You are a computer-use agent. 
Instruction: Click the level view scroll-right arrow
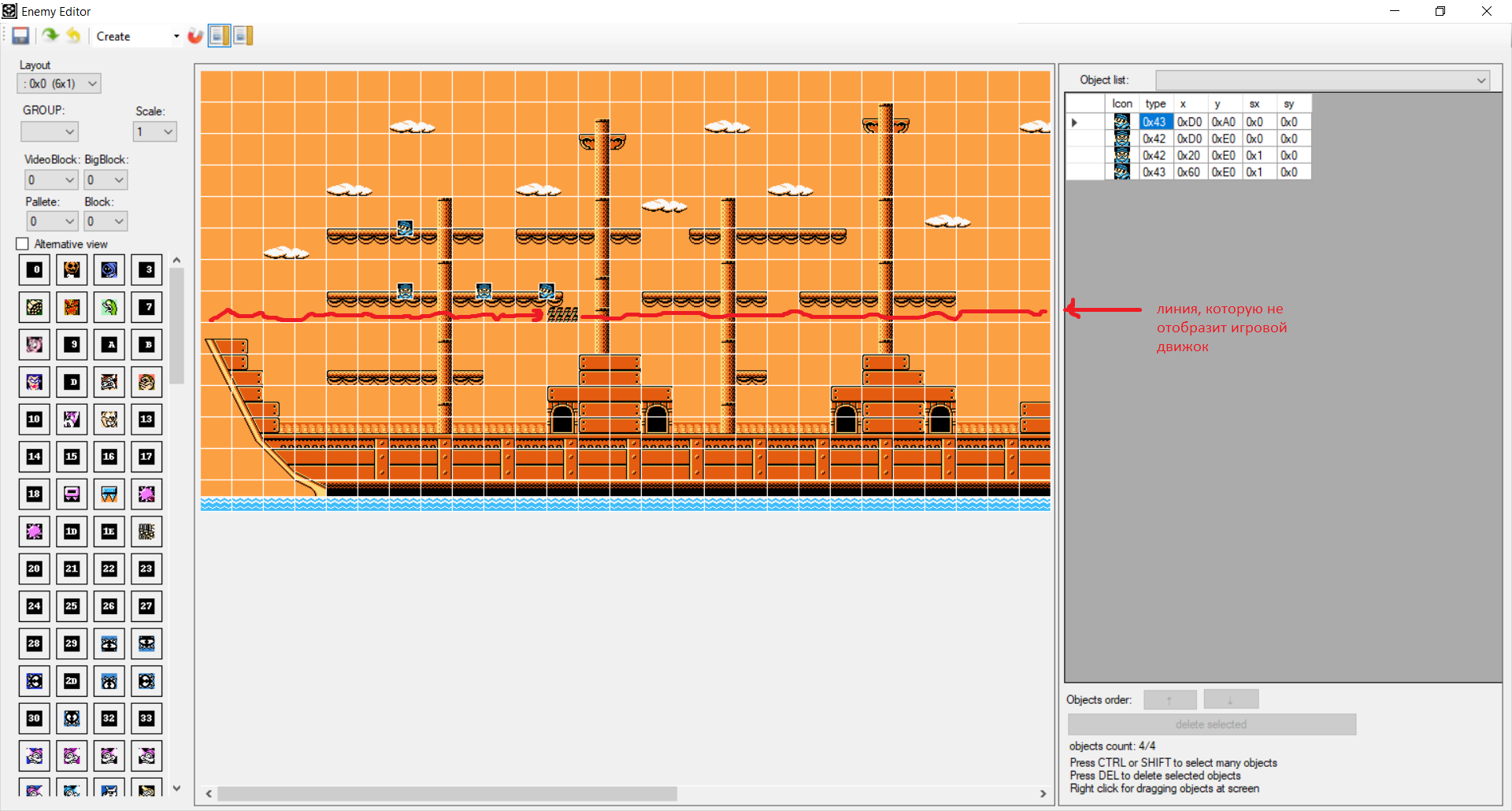(1043, 794)
